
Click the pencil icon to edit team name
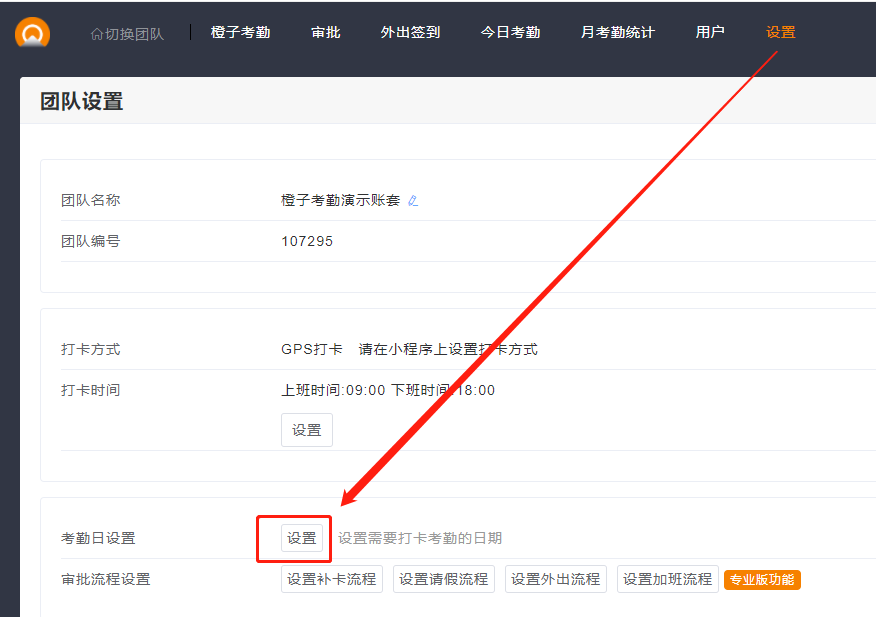(413, 200)
